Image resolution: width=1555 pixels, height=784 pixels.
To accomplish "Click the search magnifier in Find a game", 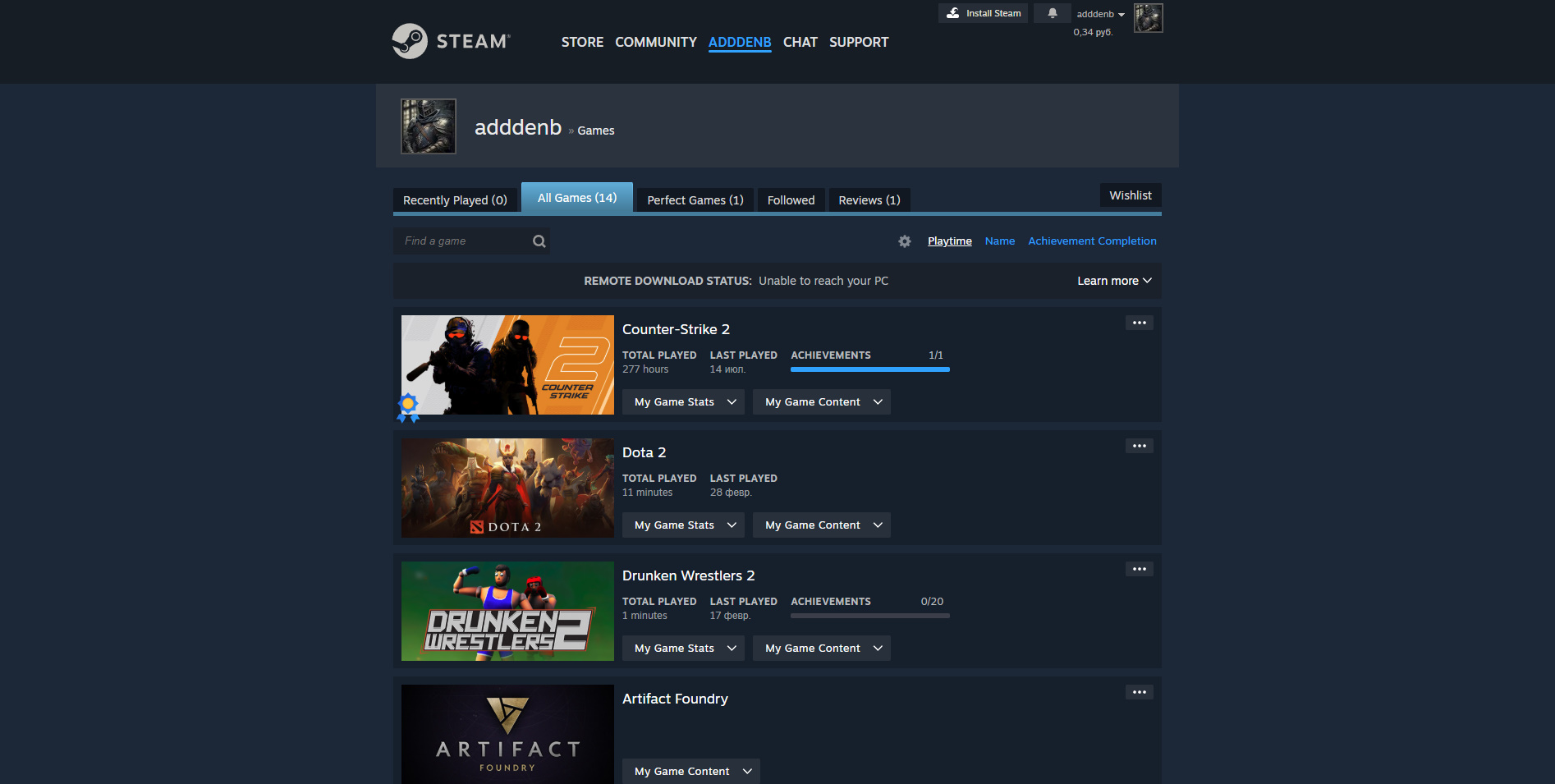I will click(539, 241).
